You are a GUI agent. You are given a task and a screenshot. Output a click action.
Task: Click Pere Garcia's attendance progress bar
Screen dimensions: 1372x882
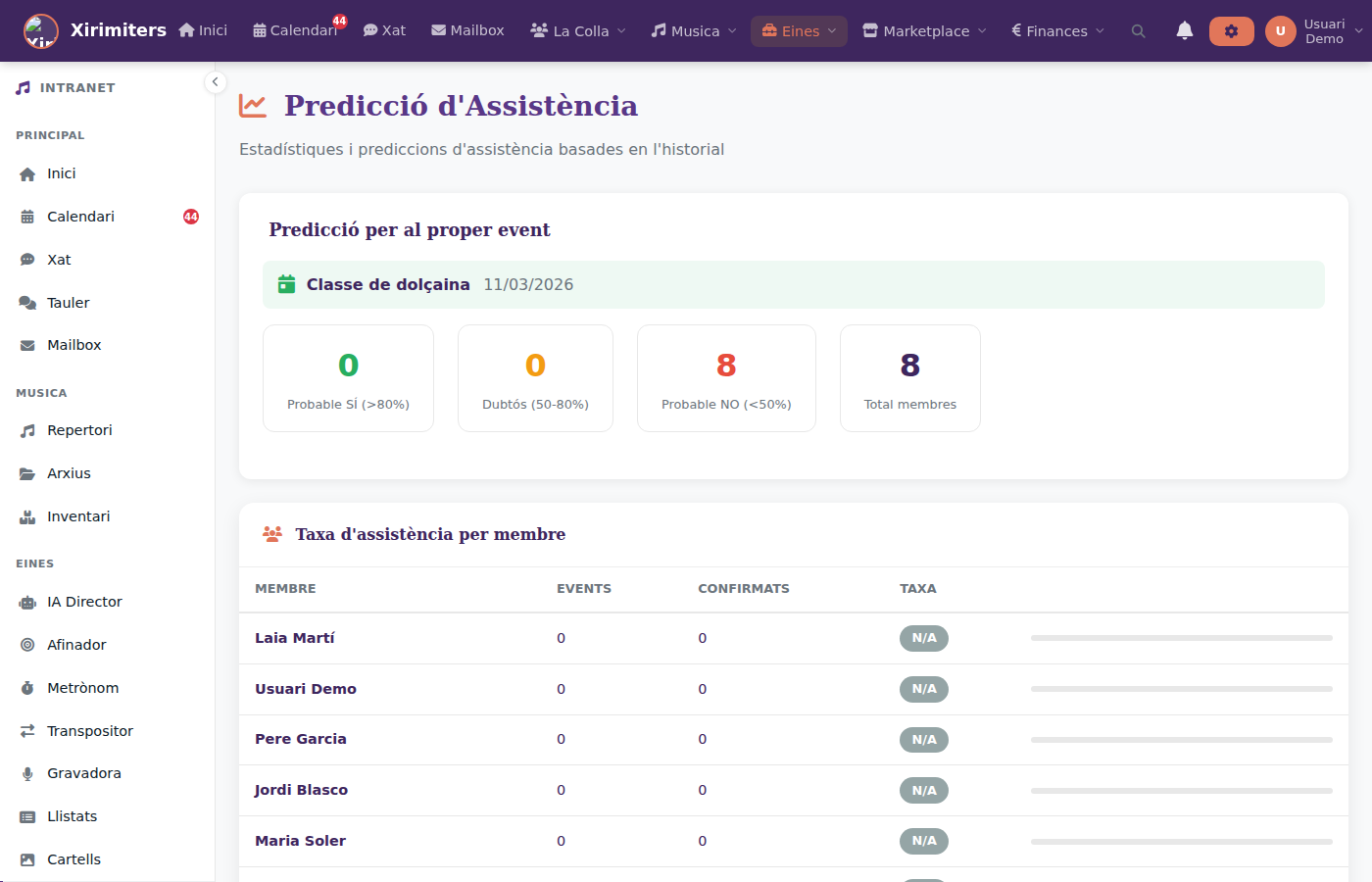pyautogui.click(x=1181, y=740)
